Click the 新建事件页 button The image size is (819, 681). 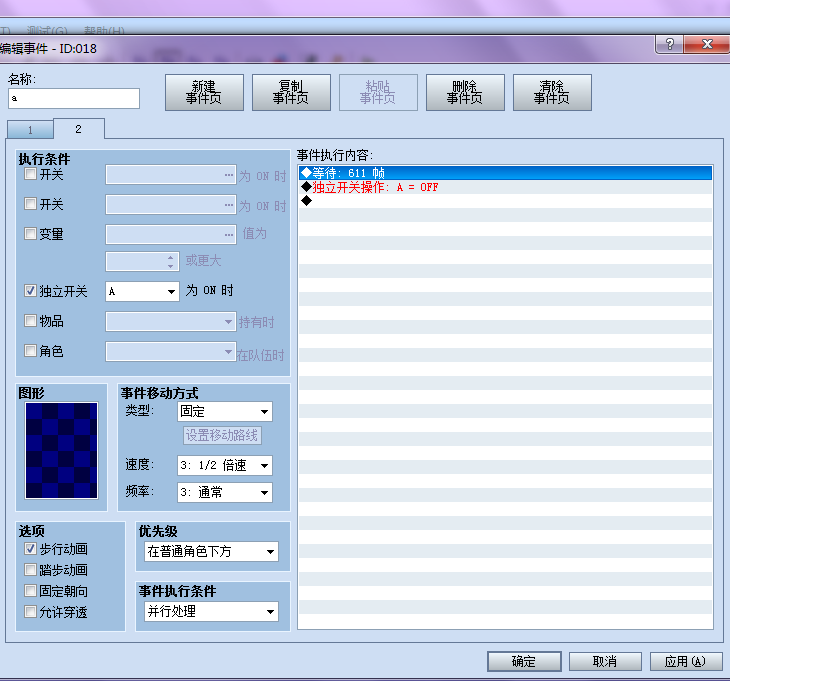(204, 92)
